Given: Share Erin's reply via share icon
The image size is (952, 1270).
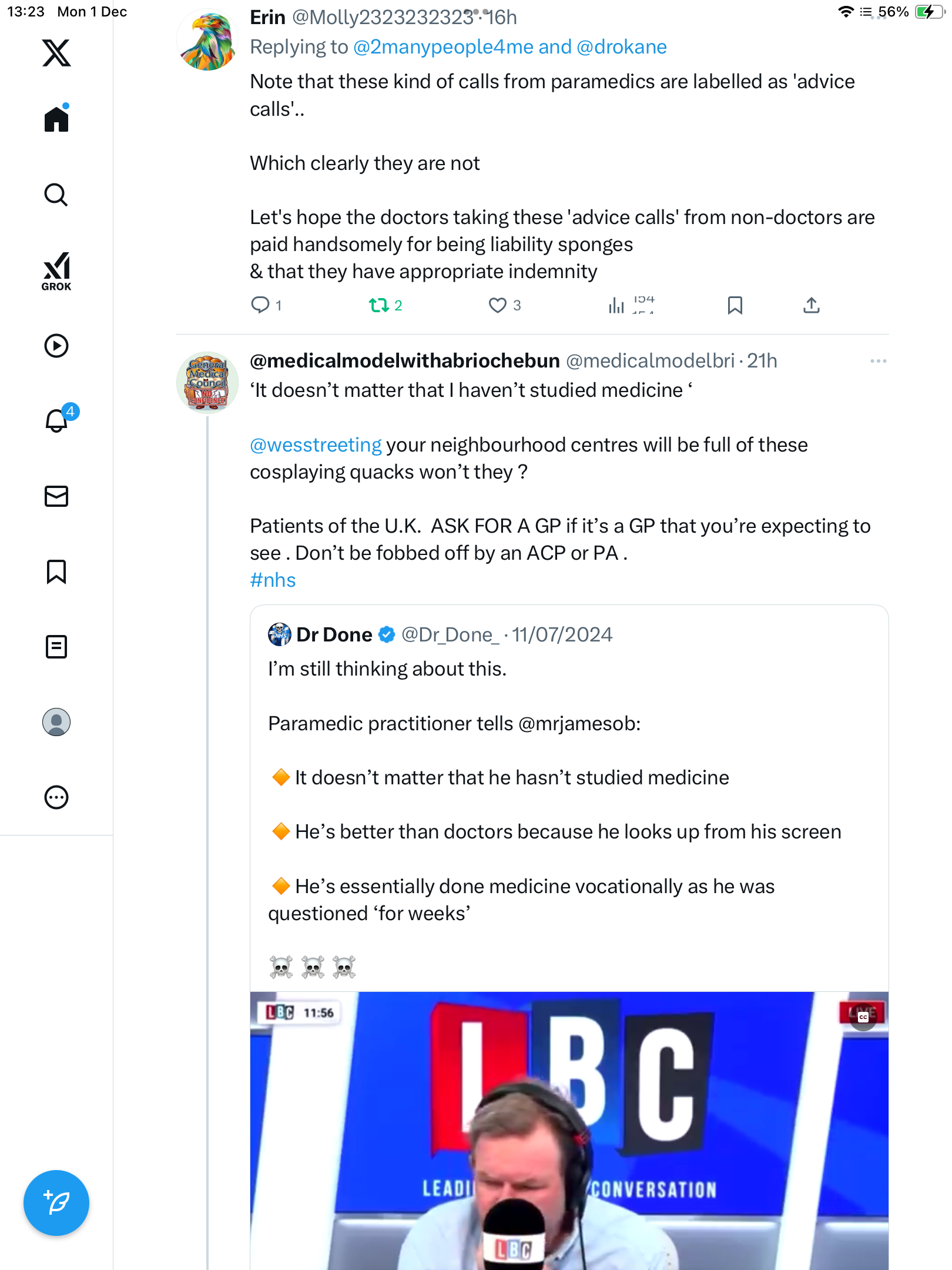Looking at the screenshot, I should (x=811, y=305).
